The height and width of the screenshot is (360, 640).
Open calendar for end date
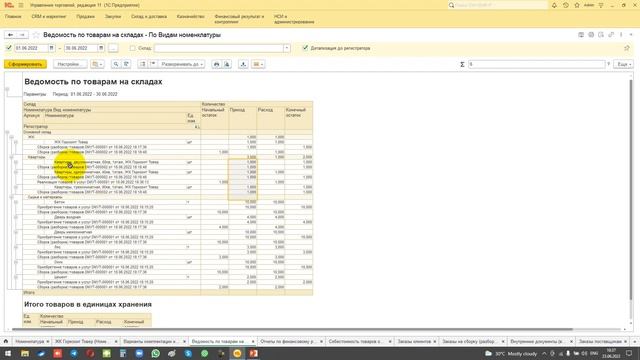tap(101, 48)
